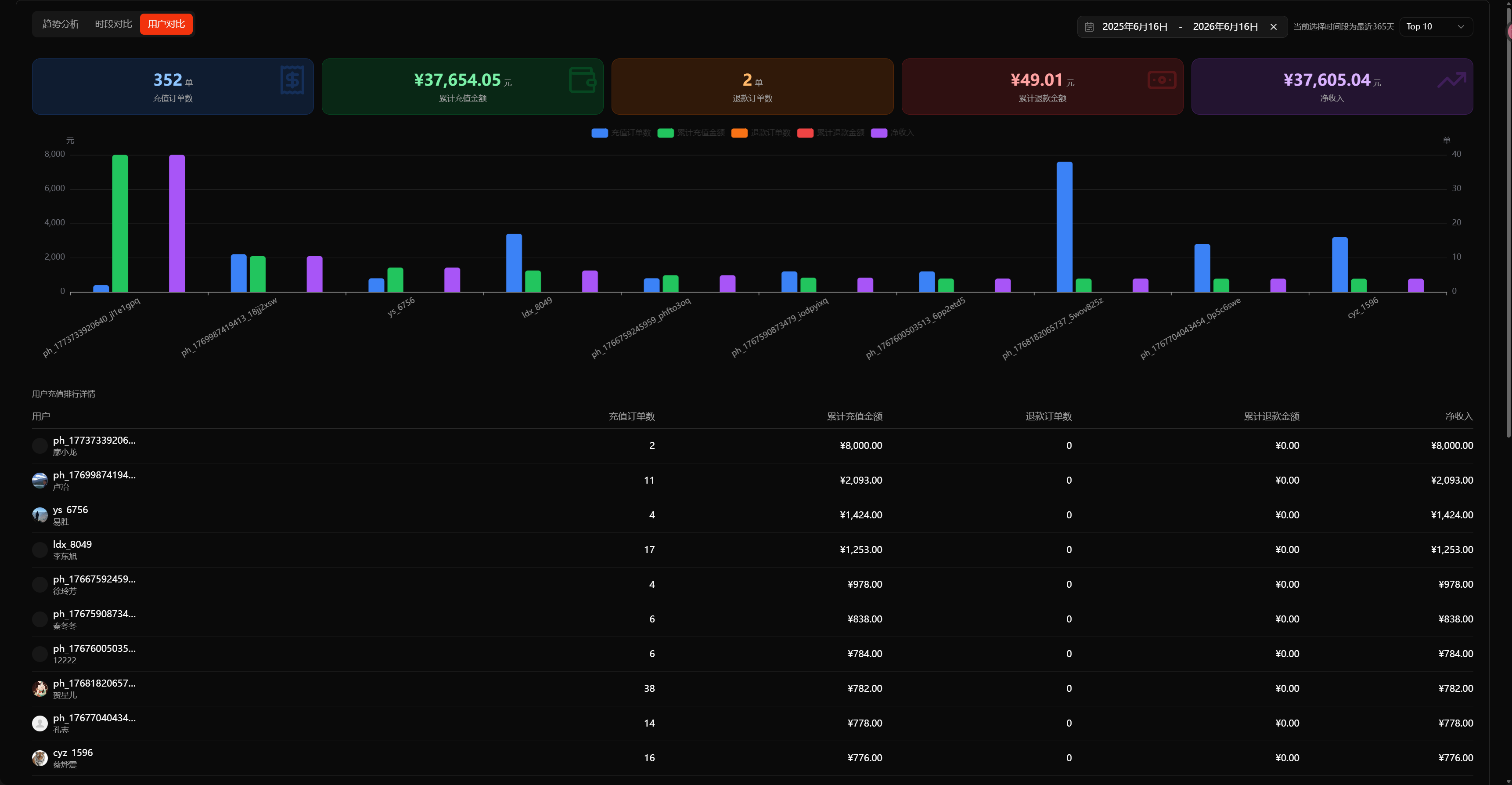Switch to 时段对比 tab
Image resolution: width=1512 pixels, height=785 pixels.
click(x=113, y=24)
